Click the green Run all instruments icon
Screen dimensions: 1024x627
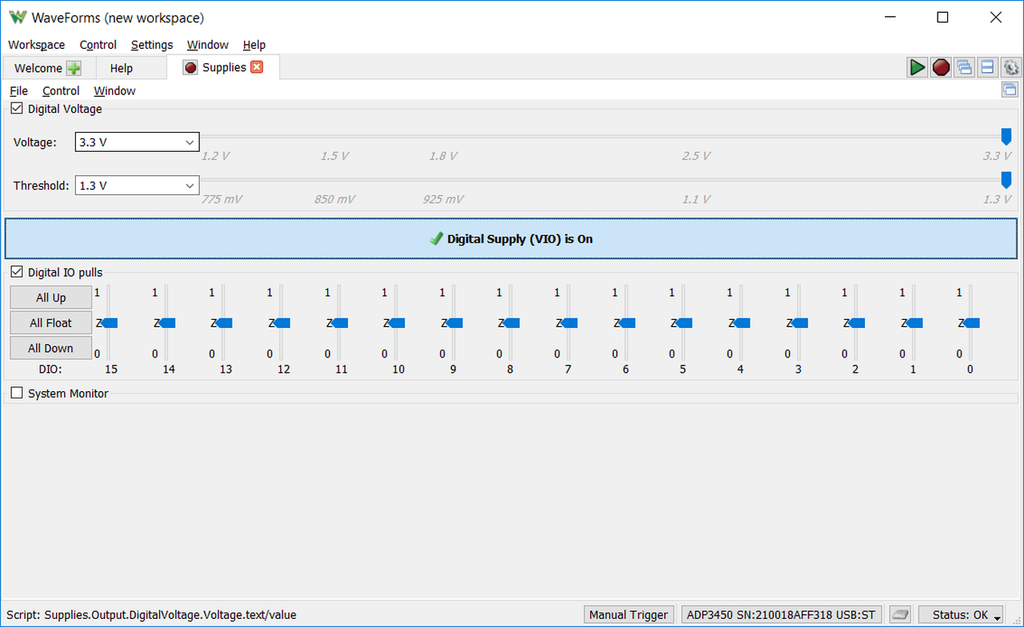point(917,67)
